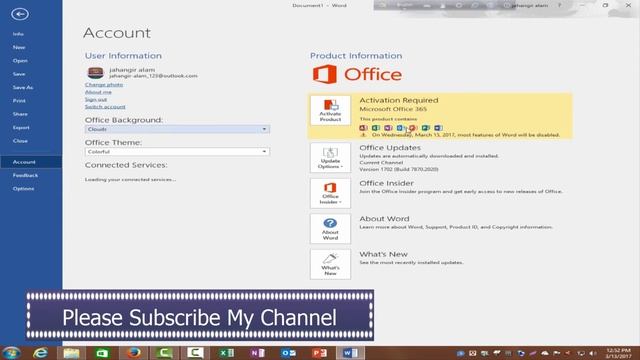The width and height of the screenshot is (640, 360).
Task: Open the Office Insider menu button
Action: (x=330, y=193)
